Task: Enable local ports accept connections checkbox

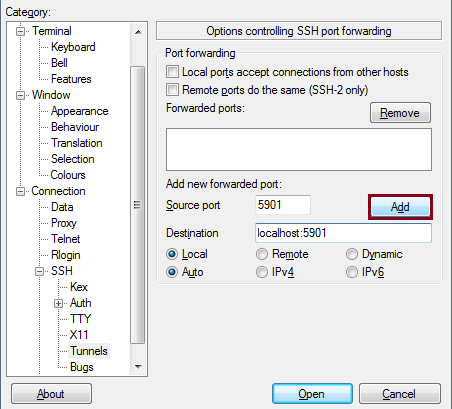Action: coord(172,72)
